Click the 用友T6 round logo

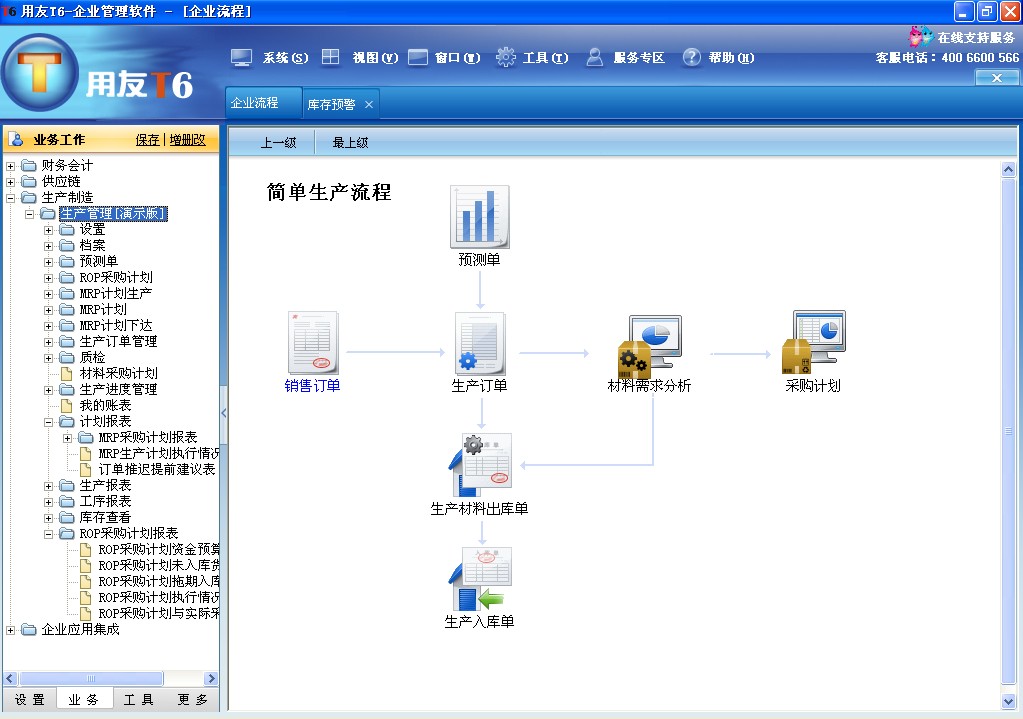tap(40, 72)
